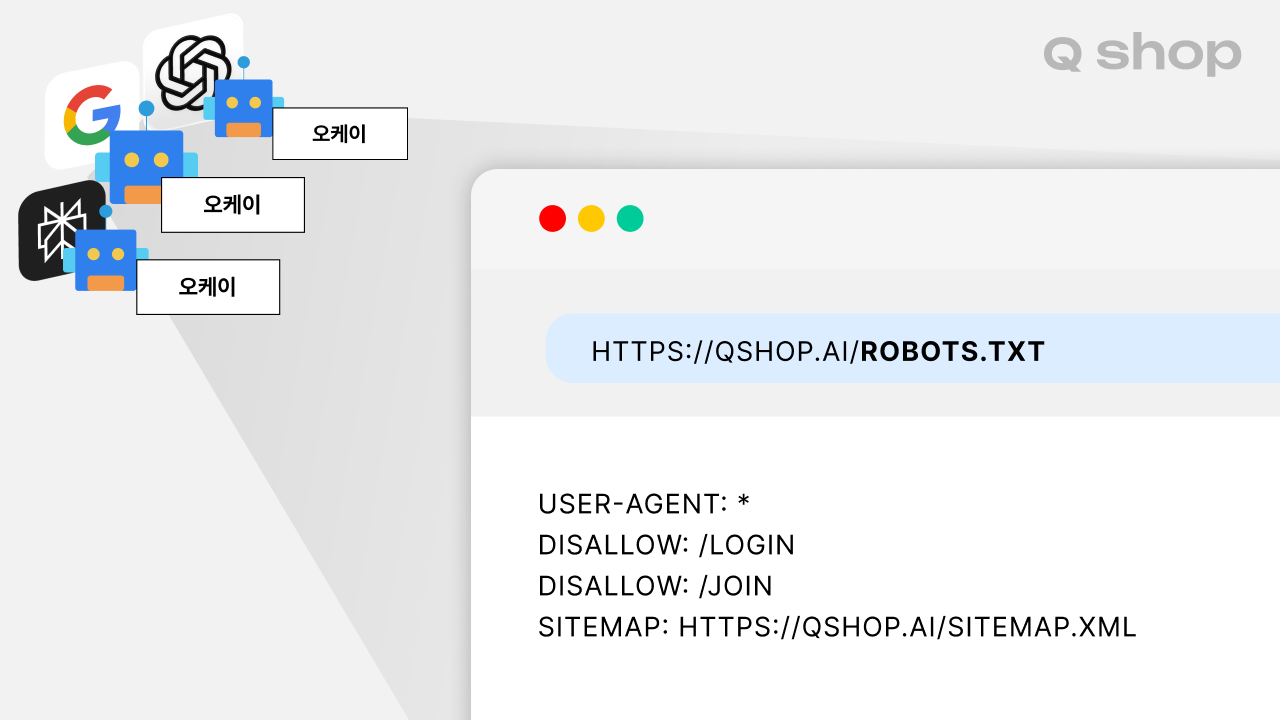Click the yellow minimize window dot
Image resolution: width=1280 pixels, height=720 pixels.
(x=591, y=218)
